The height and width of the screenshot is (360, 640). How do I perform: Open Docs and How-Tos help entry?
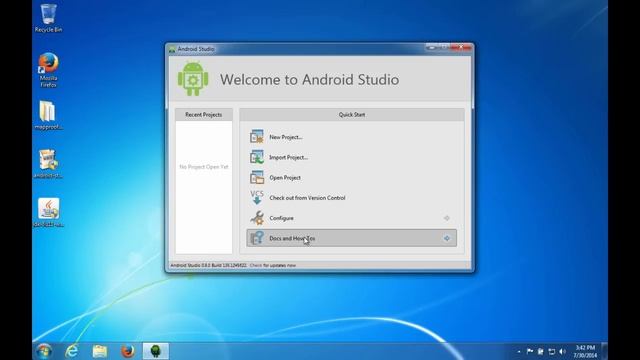coord(351,238)
